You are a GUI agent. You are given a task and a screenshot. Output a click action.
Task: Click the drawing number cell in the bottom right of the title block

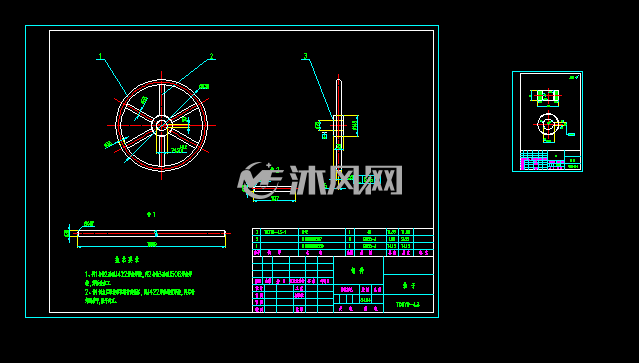408,304
